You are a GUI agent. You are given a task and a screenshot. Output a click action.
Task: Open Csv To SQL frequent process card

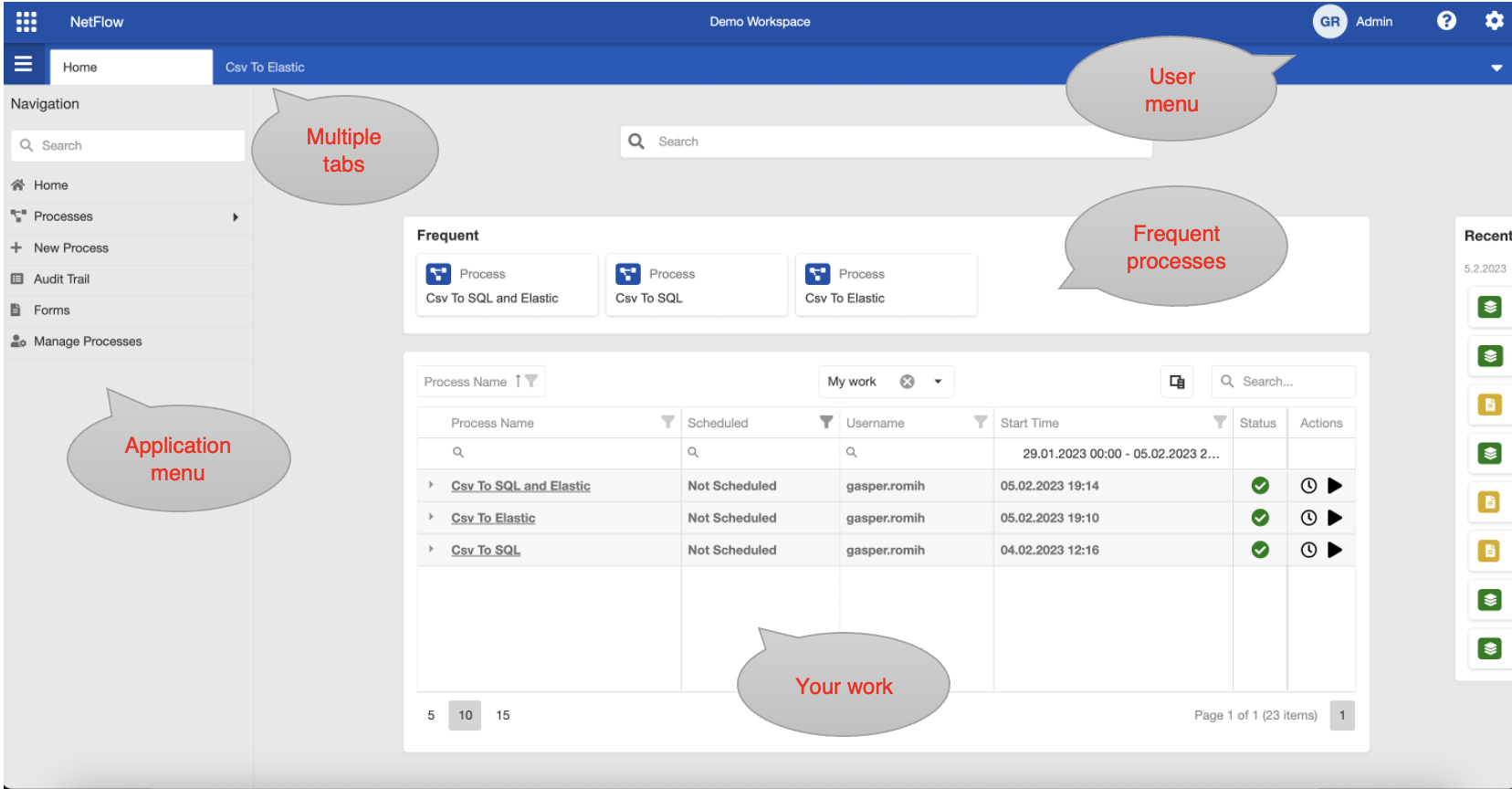click(696, 286)
